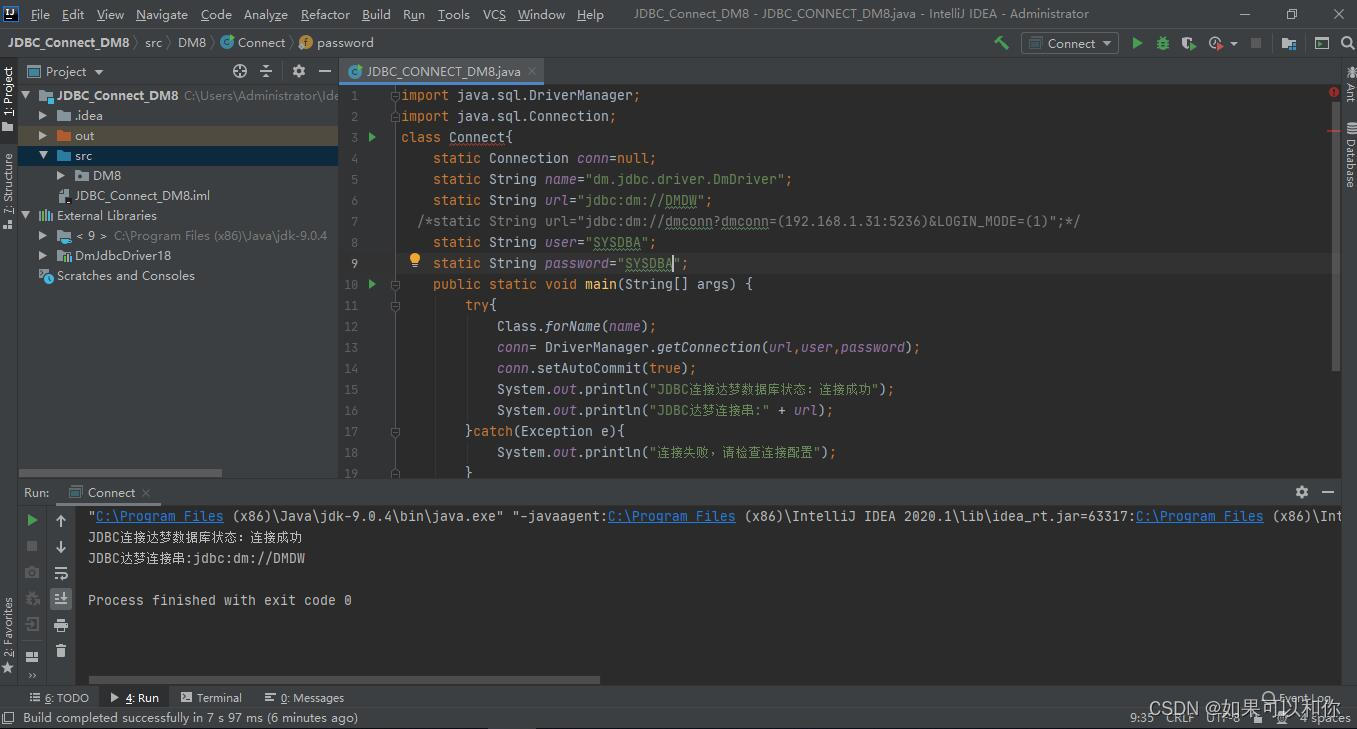Expand the DmJdbcDriver18 library
The image size is (1357, 729).
tap(43, 256)
